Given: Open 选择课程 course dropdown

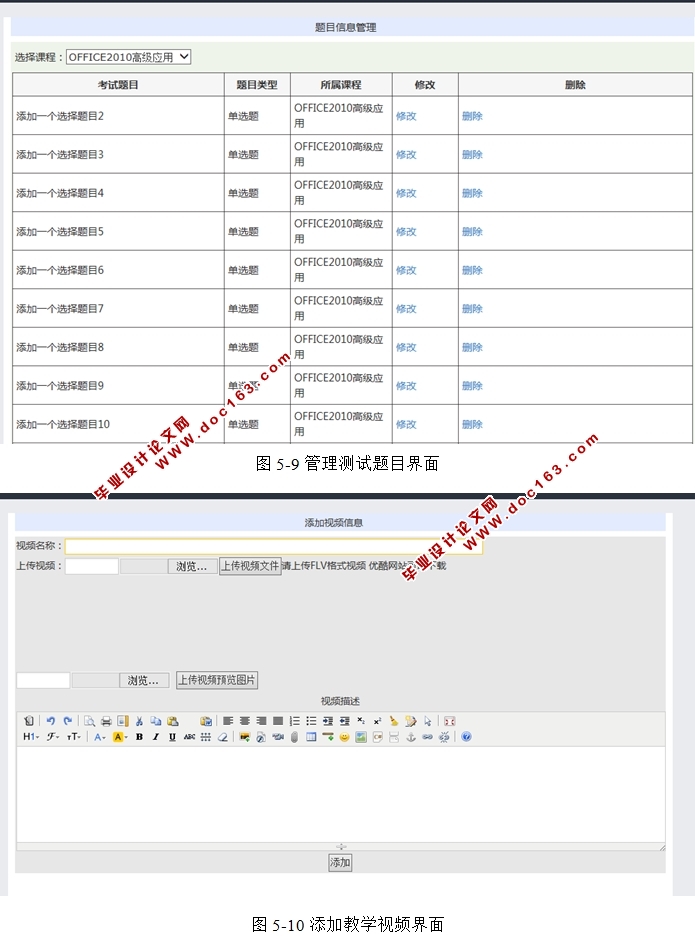Looking at the screenshot, I should point(128,57).
